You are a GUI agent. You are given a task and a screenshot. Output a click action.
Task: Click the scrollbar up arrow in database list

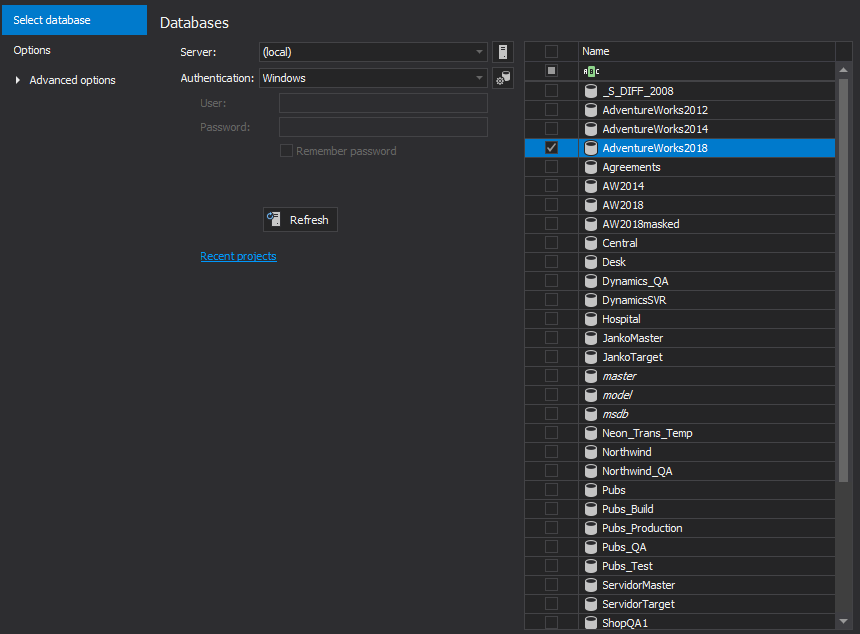pos(844,70)
